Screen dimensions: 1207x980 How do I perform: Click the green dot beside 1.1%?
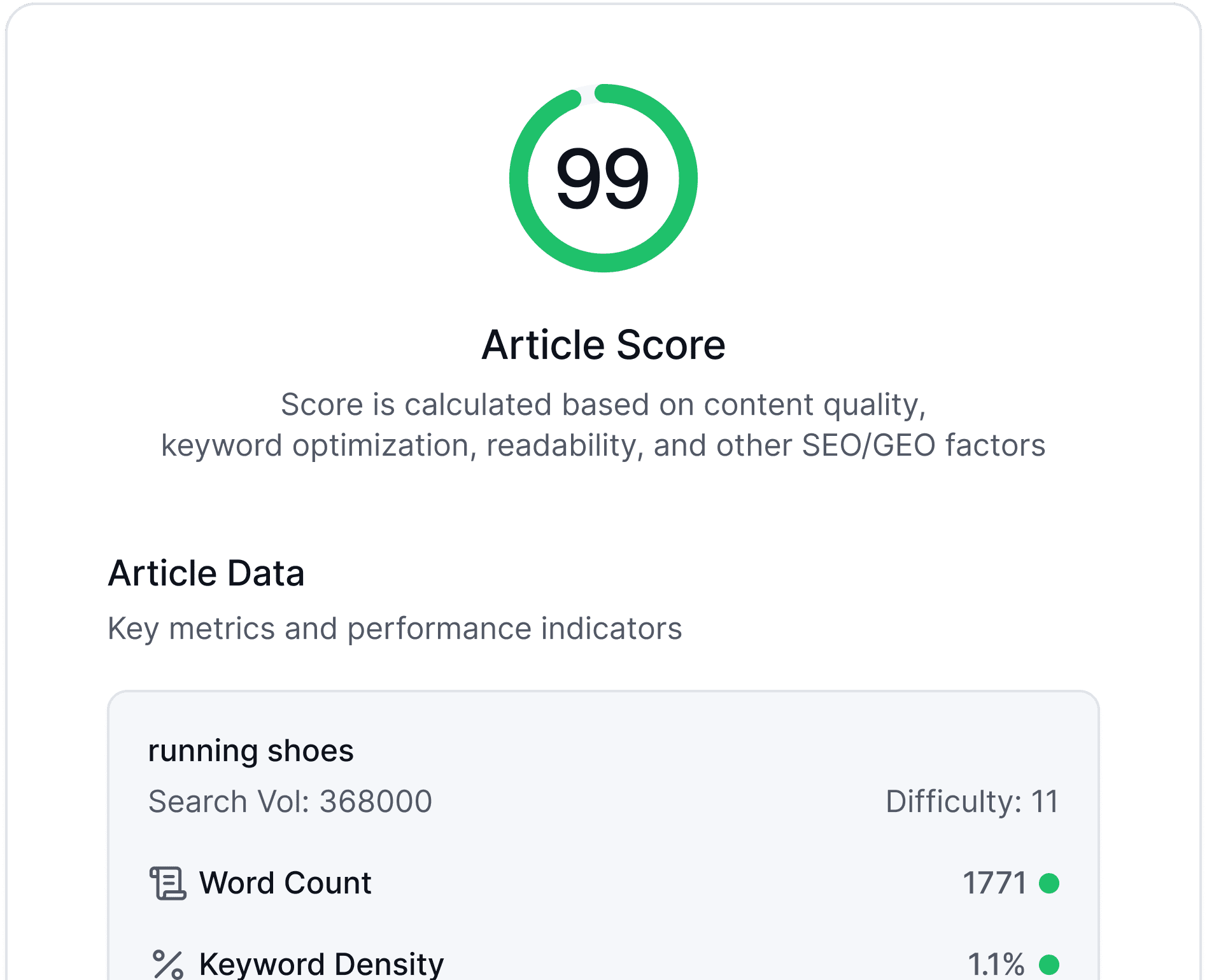[x=1048, y=965]
